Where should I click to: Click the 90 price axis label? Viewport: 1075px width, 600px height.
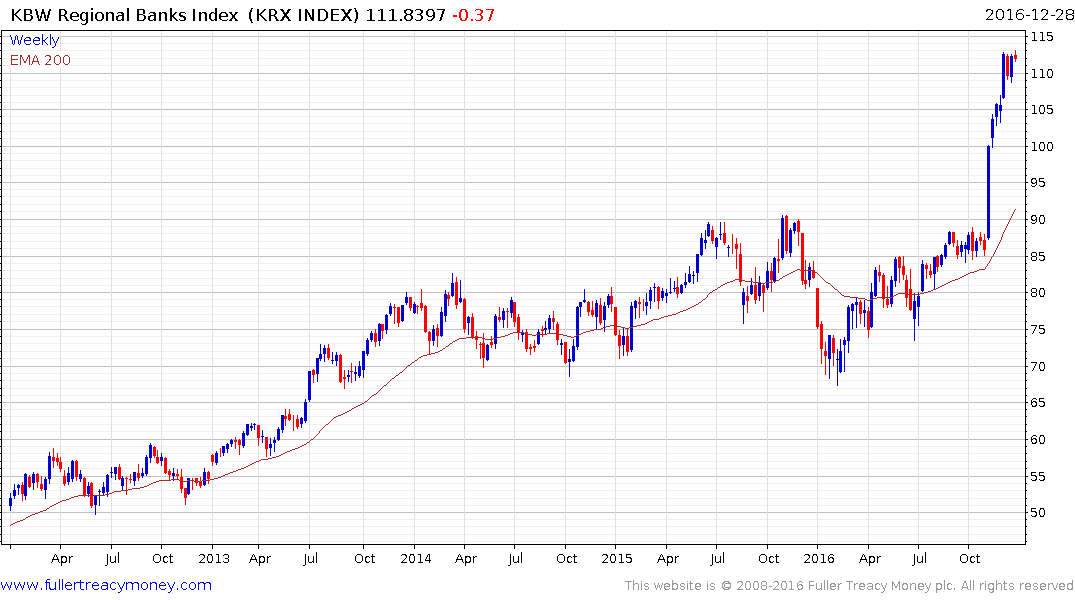click(x=1038, y=219)
